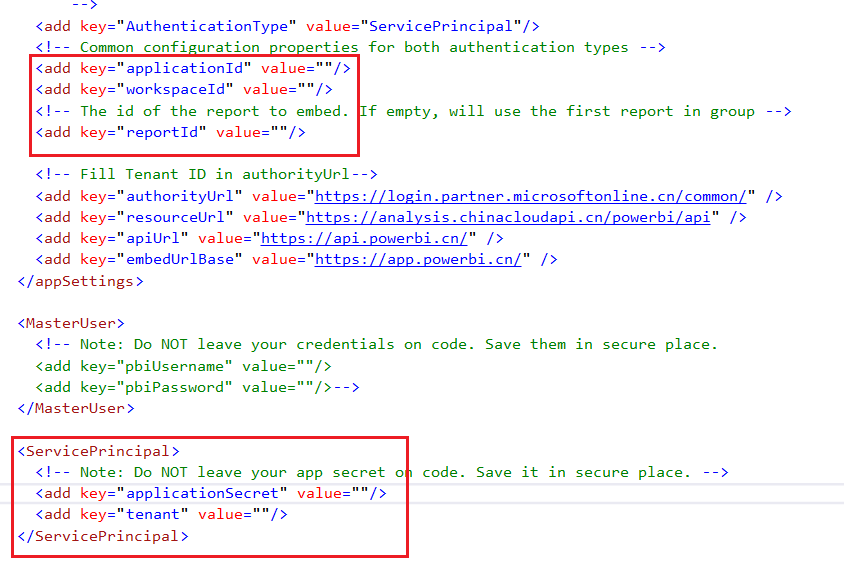The width and height of the screenshot is (844, 570).
Task: Set cursor in the reportId value quotes
Action: (x=288, y=132)
